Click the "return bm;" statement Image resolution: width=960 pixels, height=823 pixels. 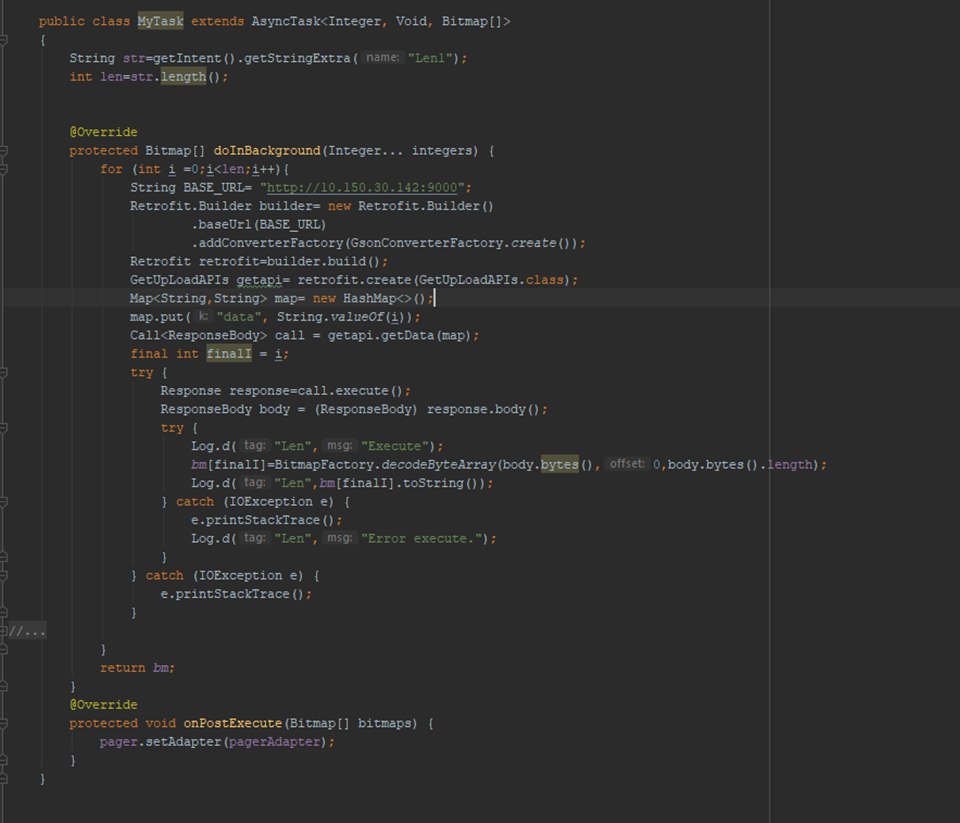(137, 668)
